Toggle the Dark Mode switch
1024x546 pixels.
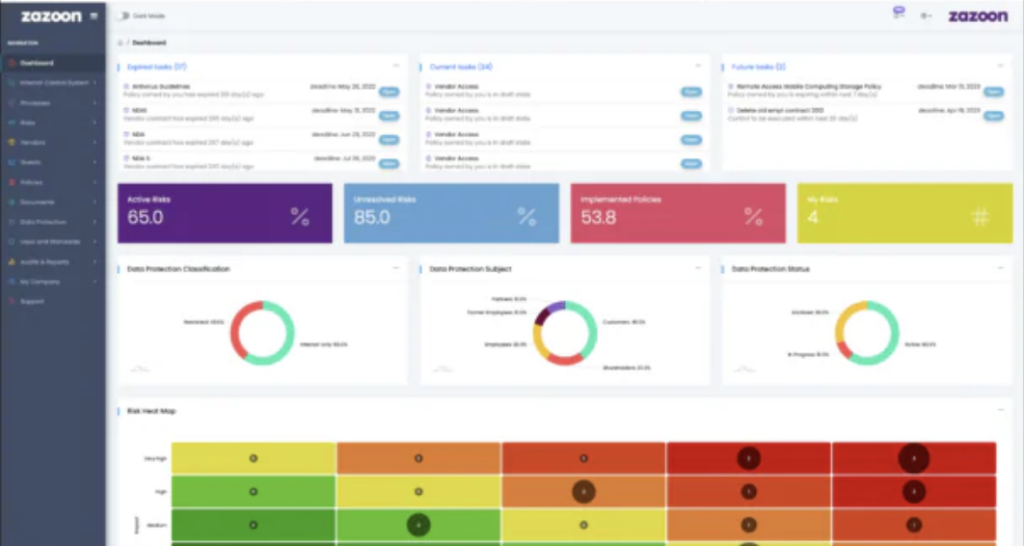pyautogui.click(x=123, y=16)
